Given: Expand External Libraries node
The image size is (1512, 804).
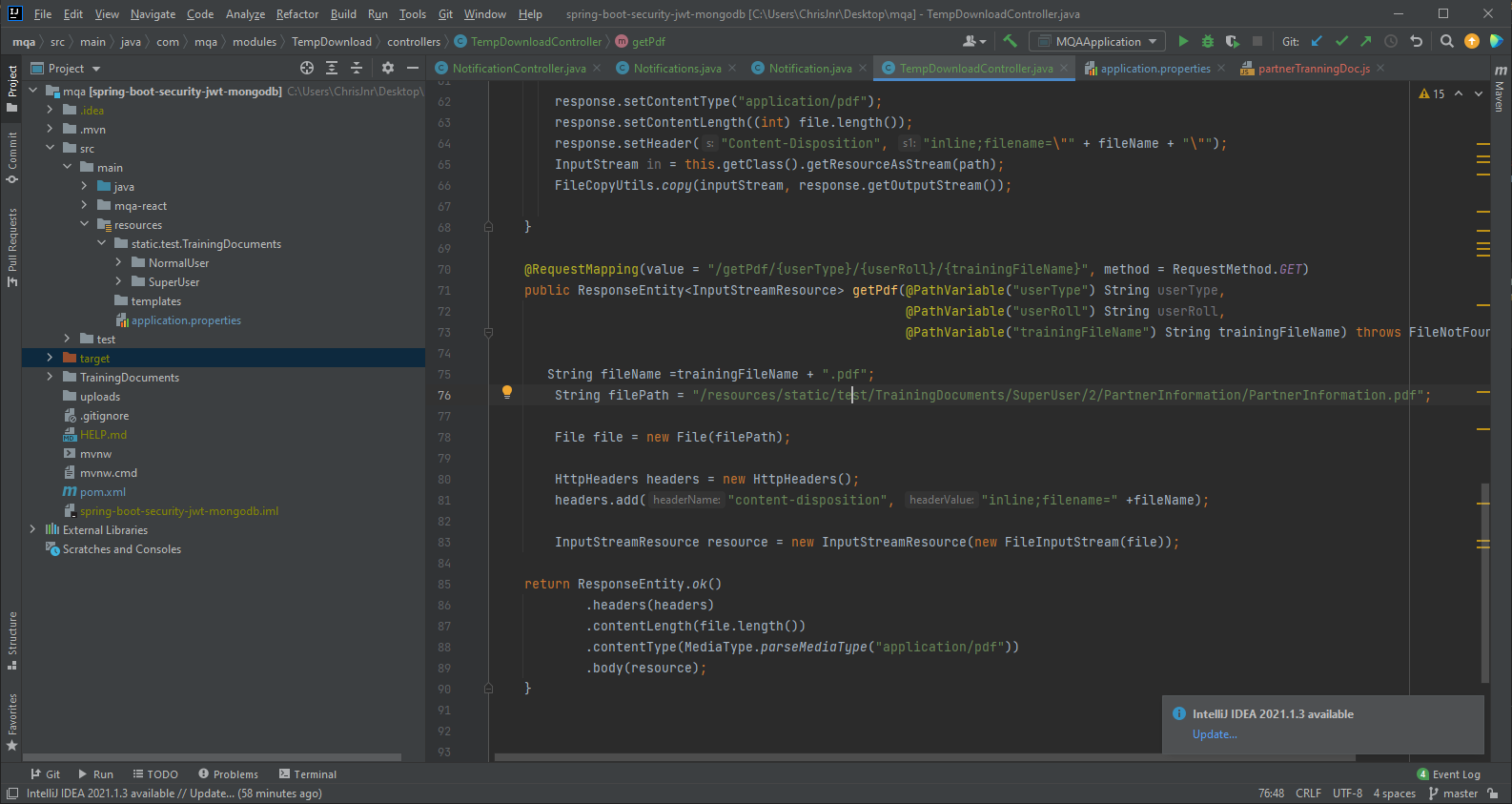Looking at the screenshot, I should [32, 529].
